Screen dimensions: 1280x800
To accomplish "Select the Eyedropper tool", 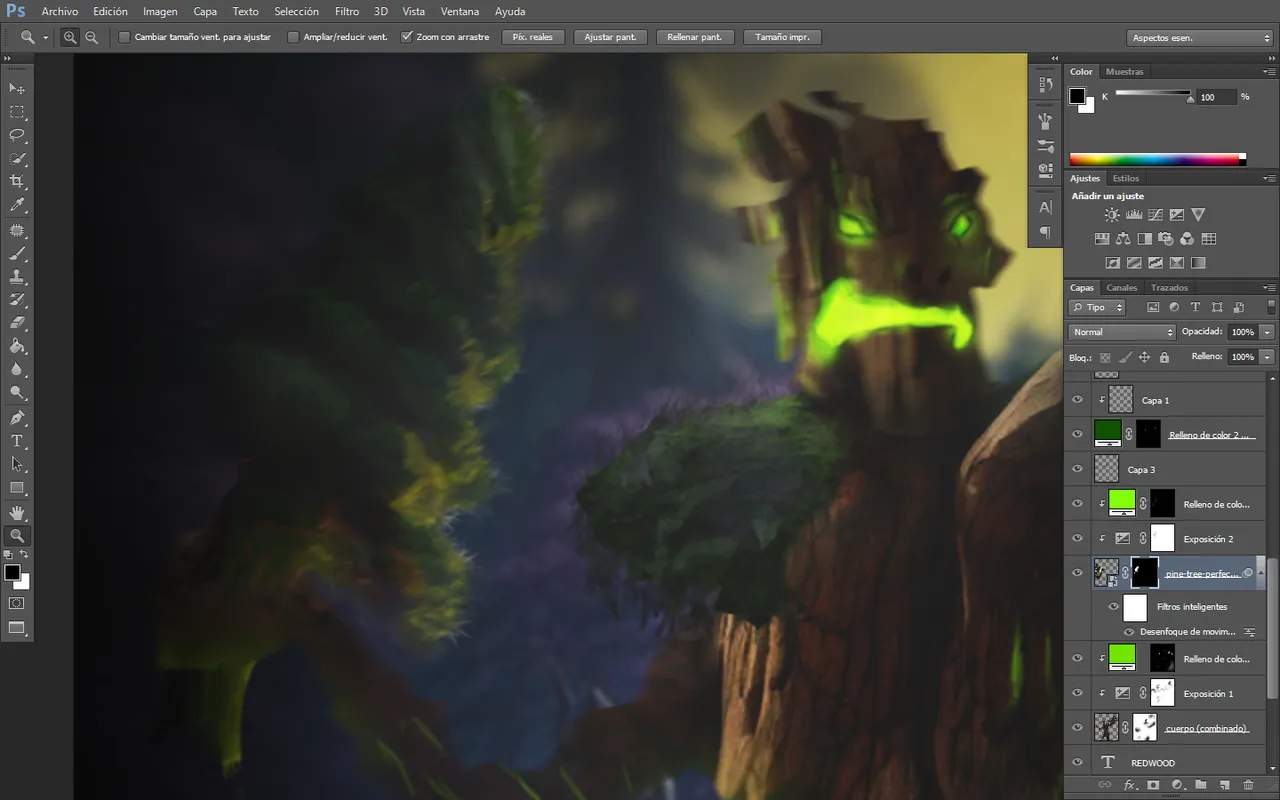I will coord(17,205).
